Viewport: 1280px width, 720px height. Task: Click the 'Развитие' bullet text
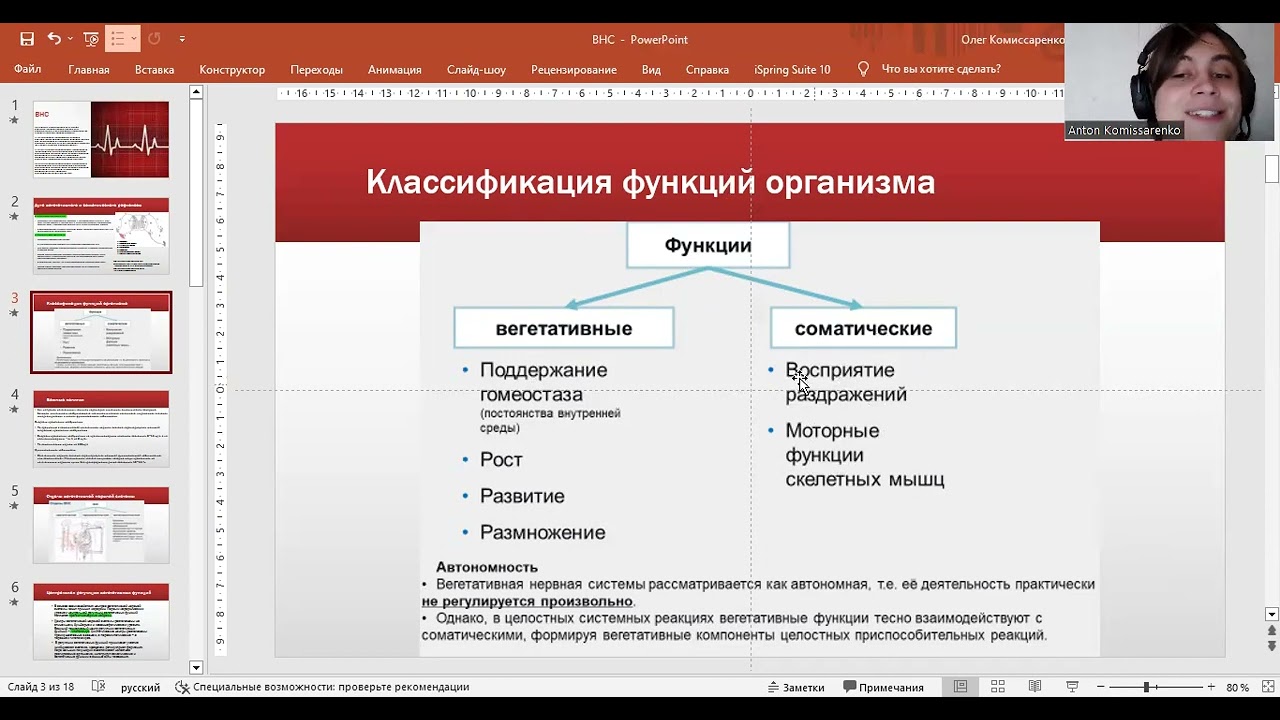[x=522, y=496]
